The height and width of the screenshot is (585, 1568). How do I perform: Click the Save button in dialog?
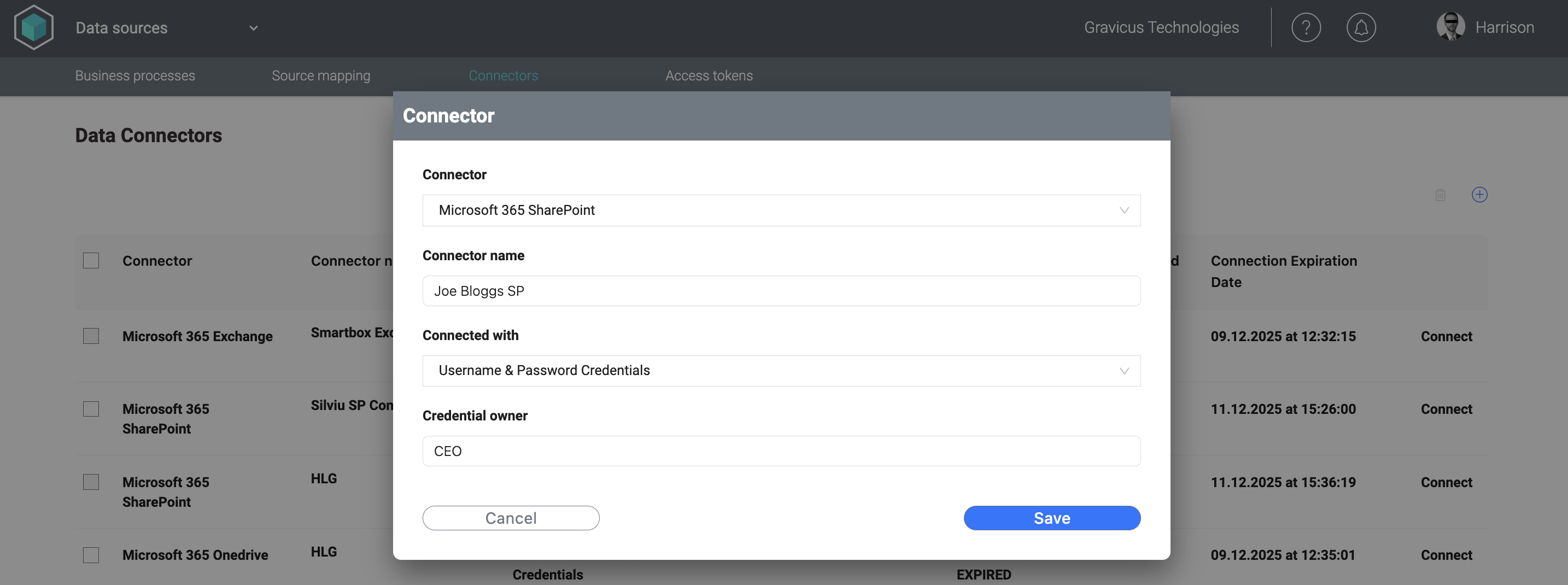coord(1052,518)
